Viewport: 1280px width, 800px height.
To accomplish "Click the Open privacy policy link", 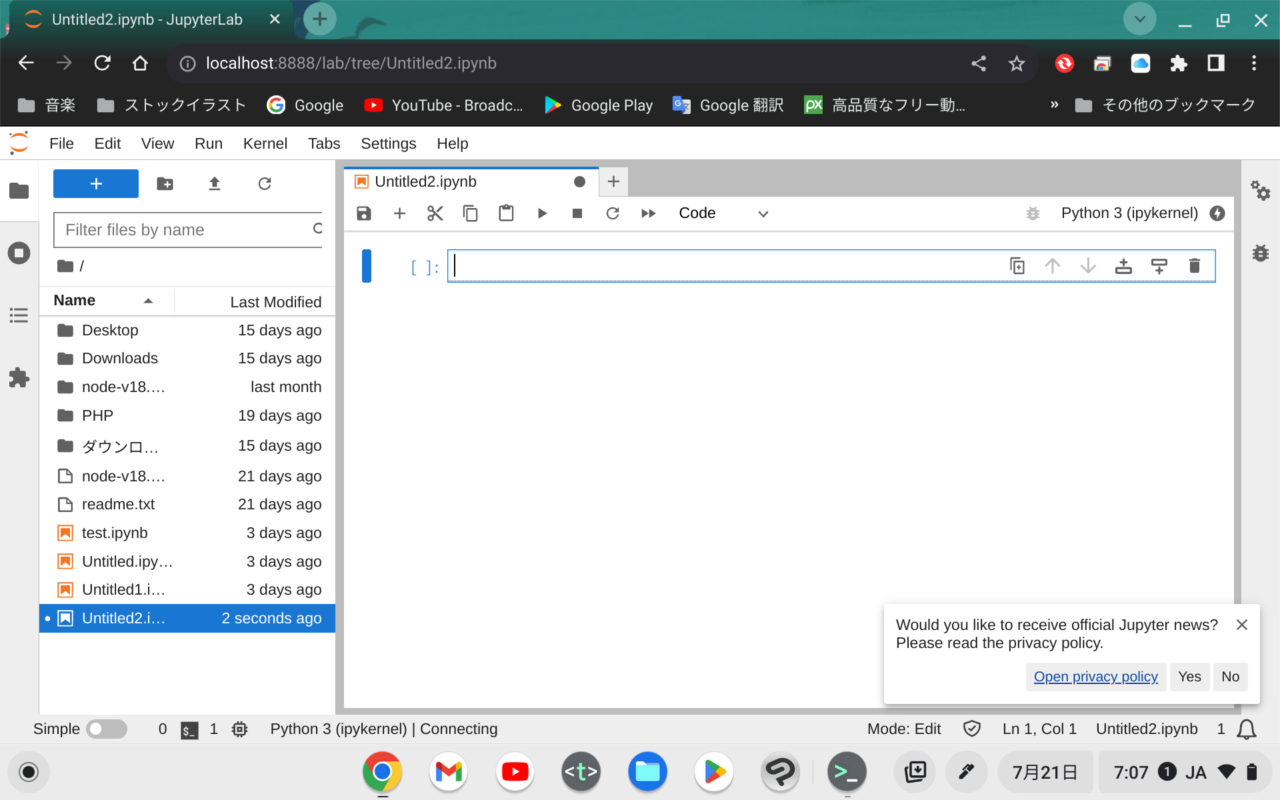I will tap(1095, 677).
